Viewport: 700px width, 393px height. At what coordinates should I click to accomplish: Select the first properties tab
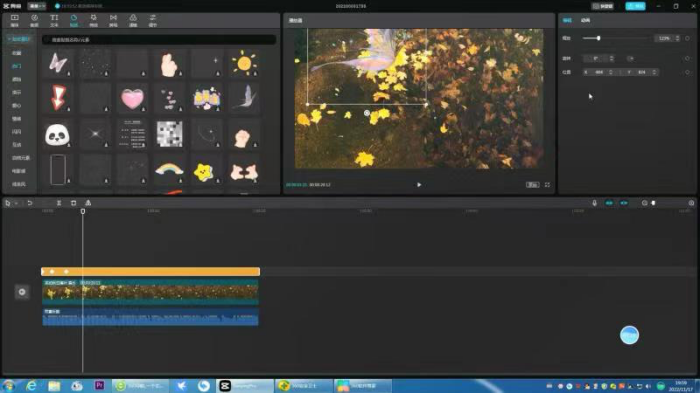(567, 20)
